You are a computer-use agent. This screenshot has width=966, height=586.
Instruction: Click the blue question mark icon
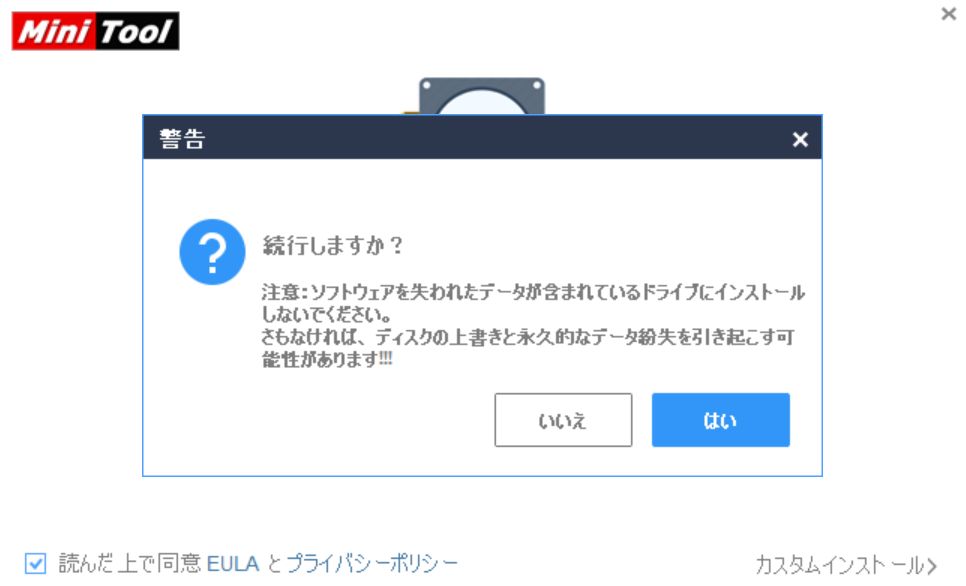click(212, 252)
